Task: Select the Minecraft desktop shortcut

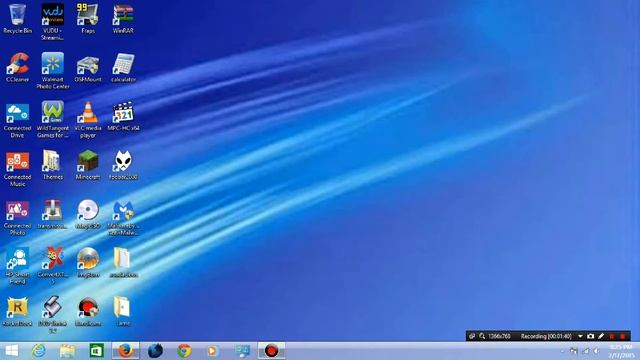Action: 88,165
